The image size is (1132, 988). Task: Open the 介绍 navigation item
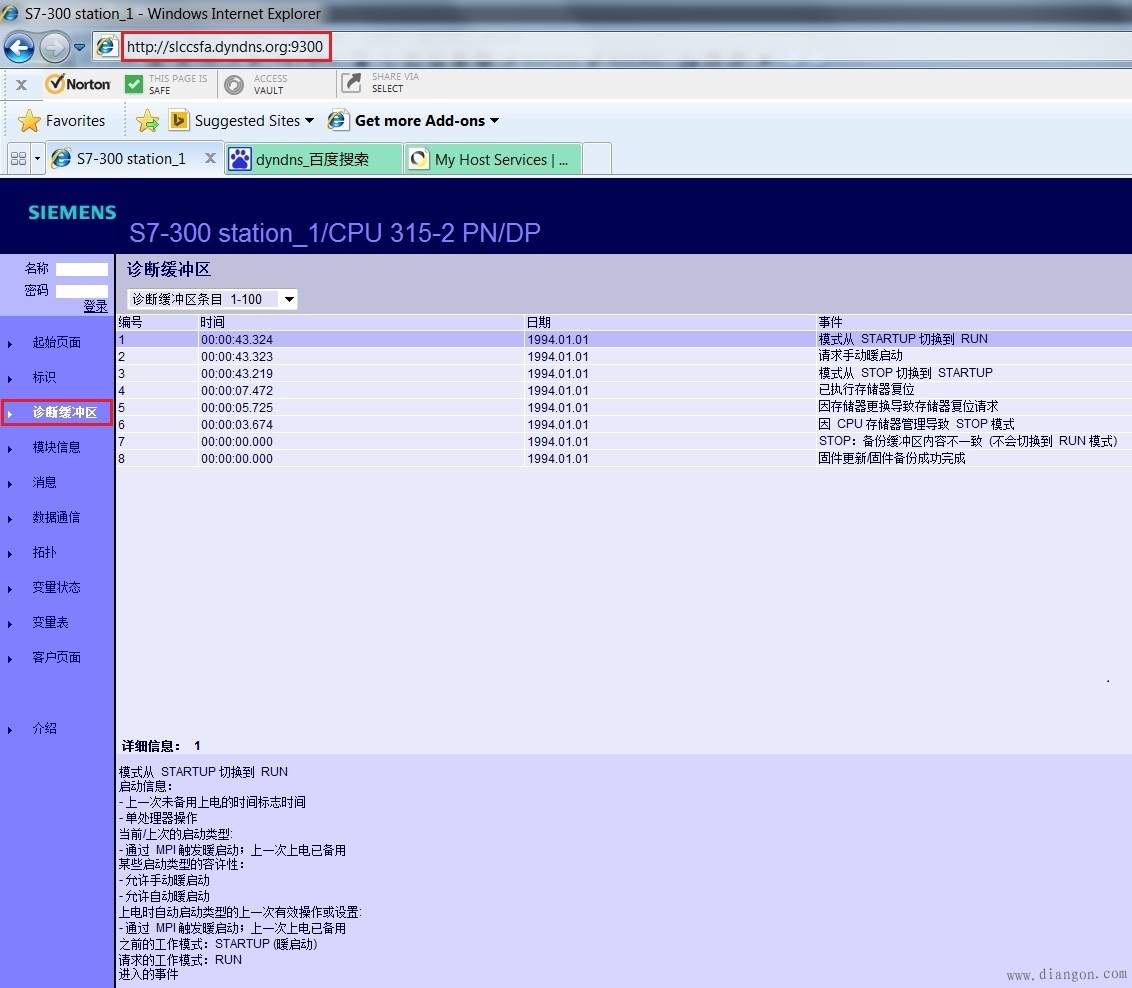(44, 728)
